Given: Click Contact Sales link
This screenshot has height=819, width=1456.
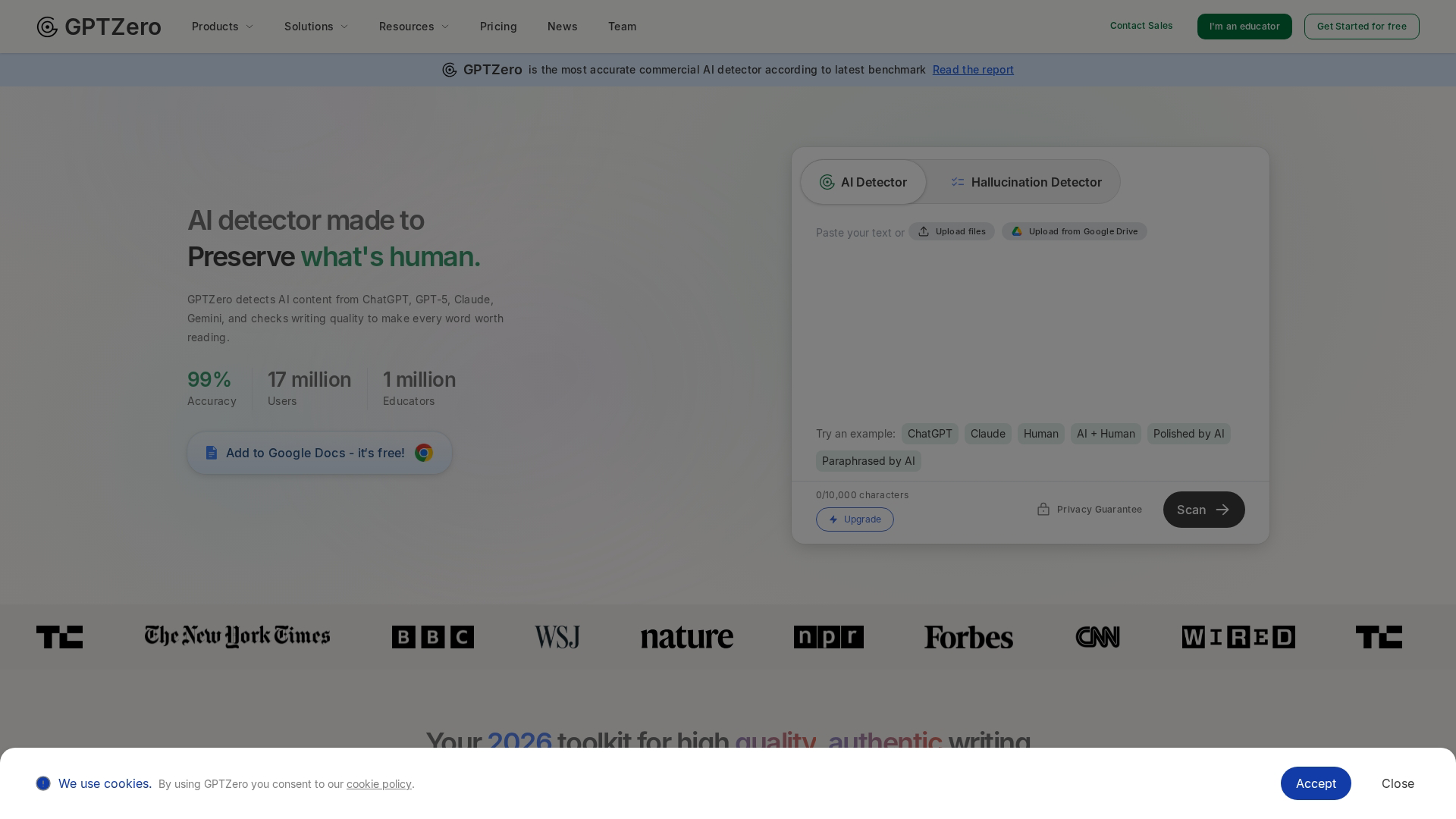Looking at the screenshot, I should tap(1141, 26).
